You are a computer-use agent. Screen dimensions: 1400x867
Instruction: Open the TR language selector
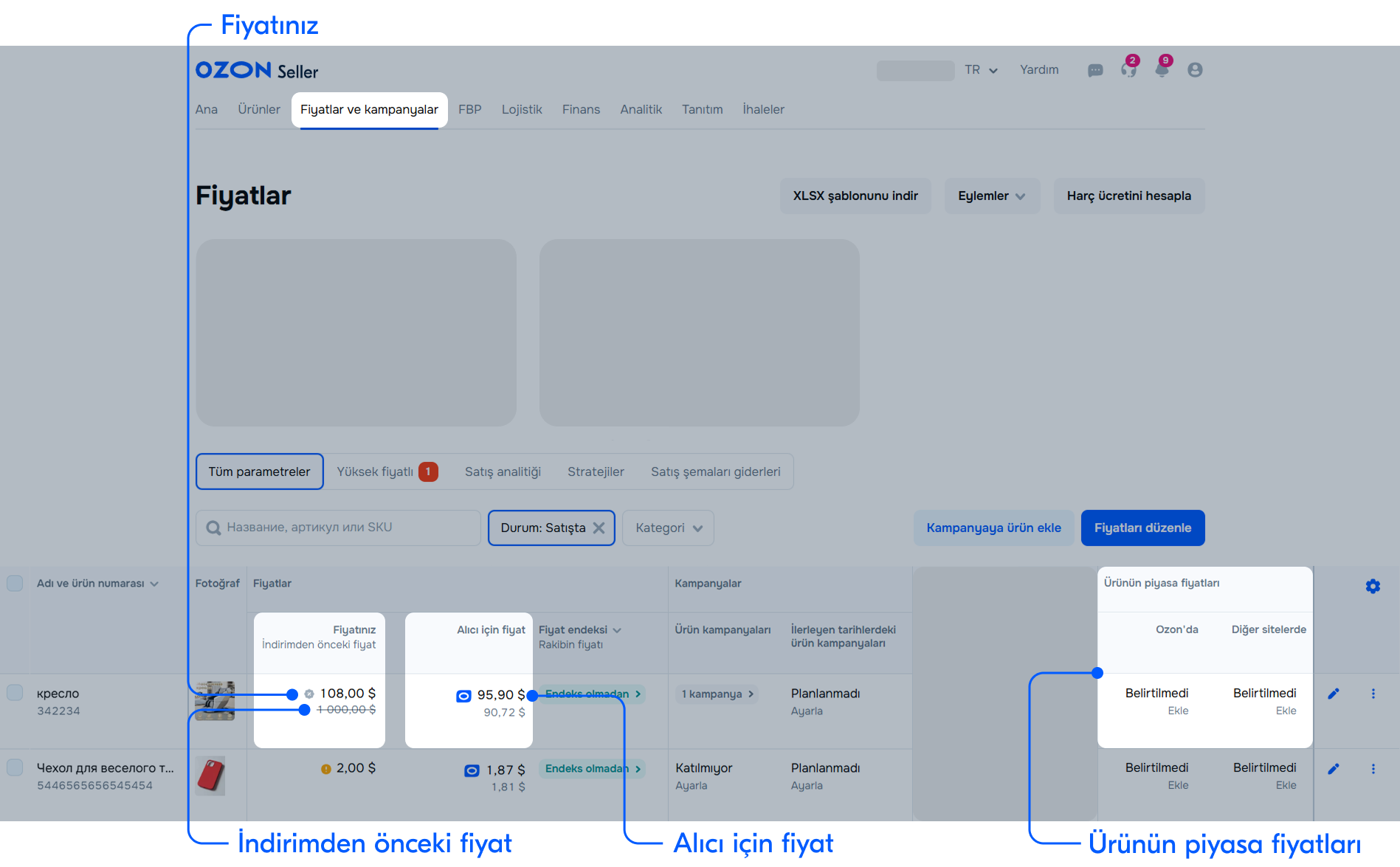click(x=981, y=70)
